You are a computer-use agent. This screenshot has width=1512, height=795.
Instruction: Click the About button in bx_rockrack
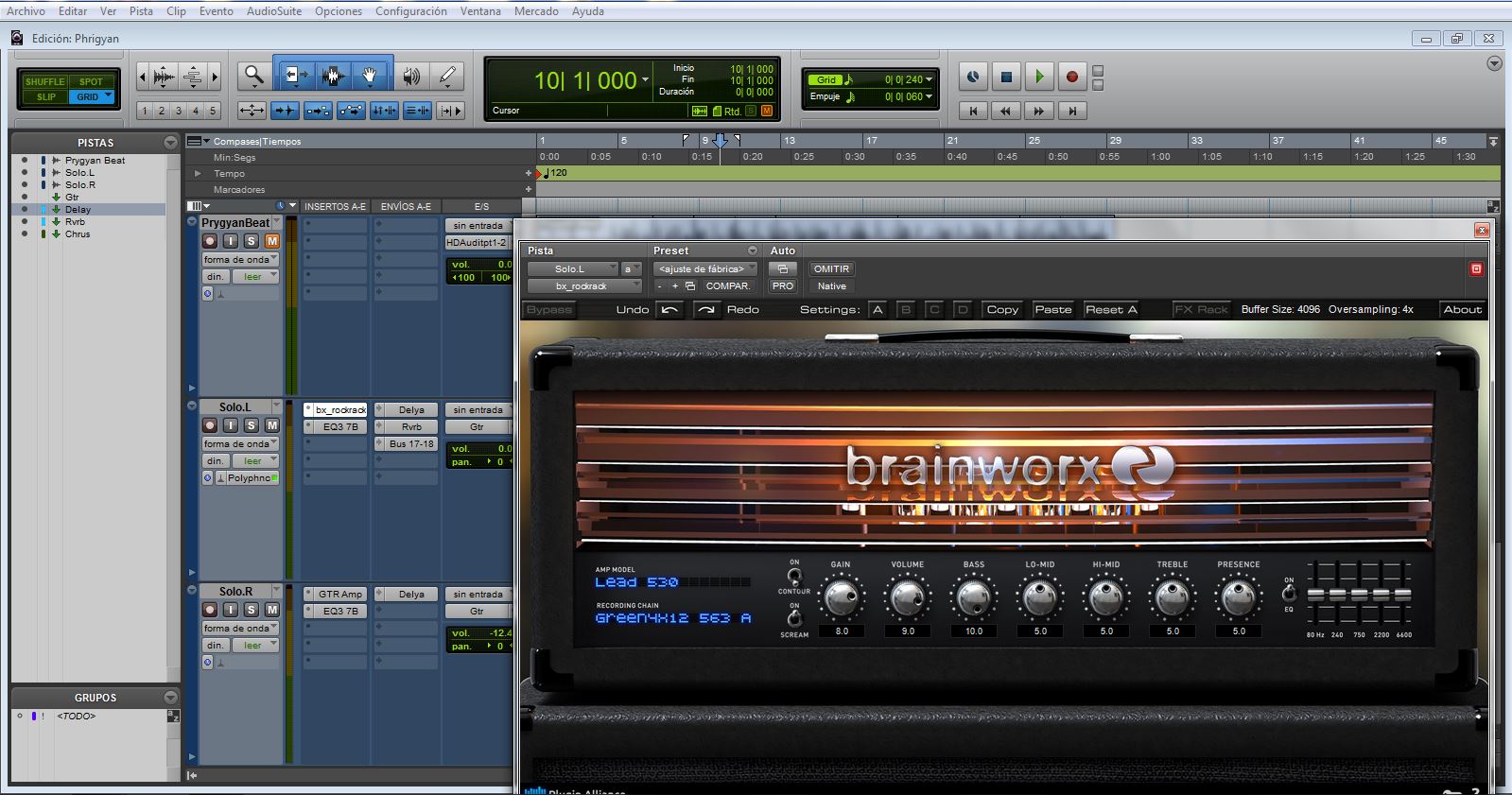point(1462,309)
